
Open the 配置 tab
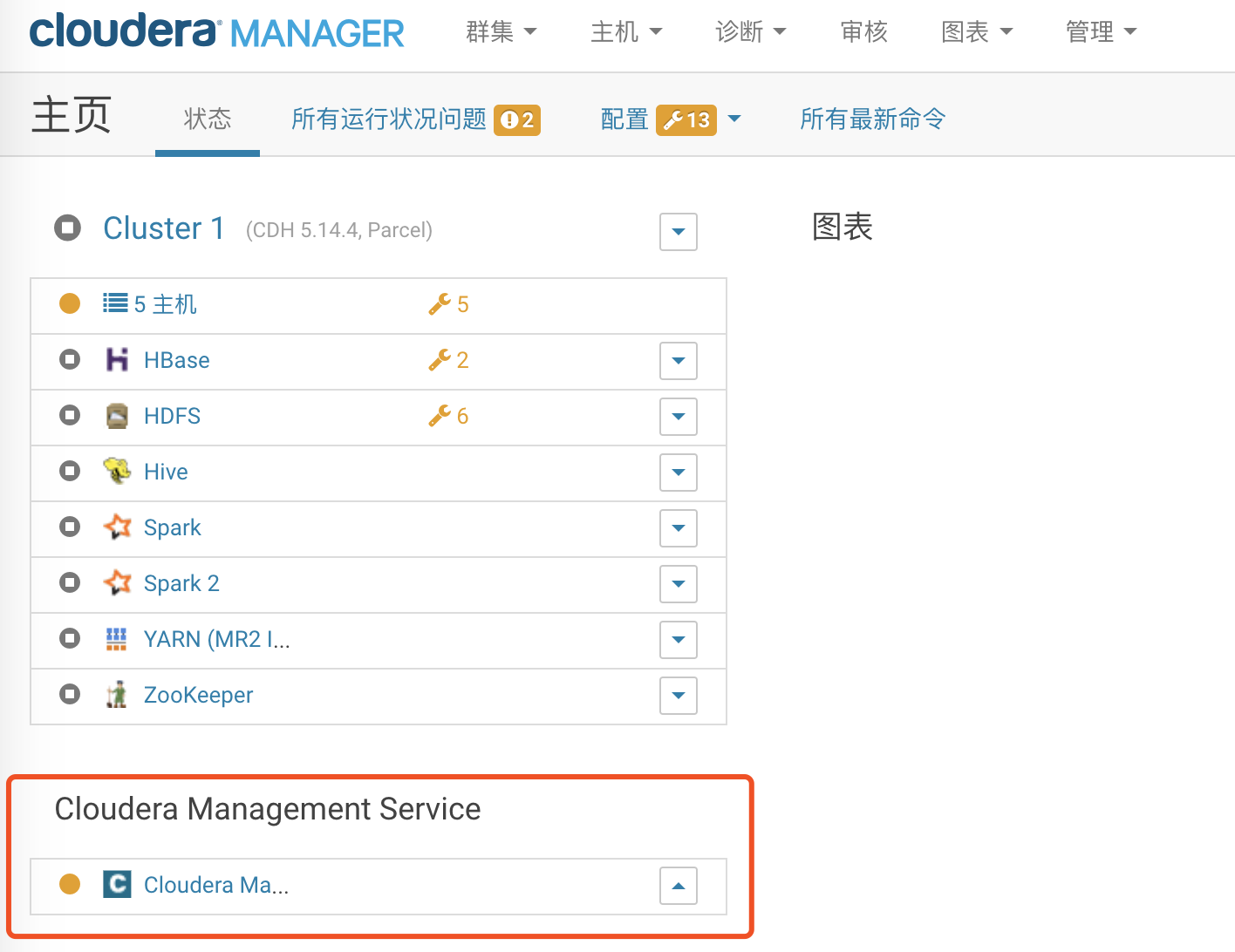624,119
